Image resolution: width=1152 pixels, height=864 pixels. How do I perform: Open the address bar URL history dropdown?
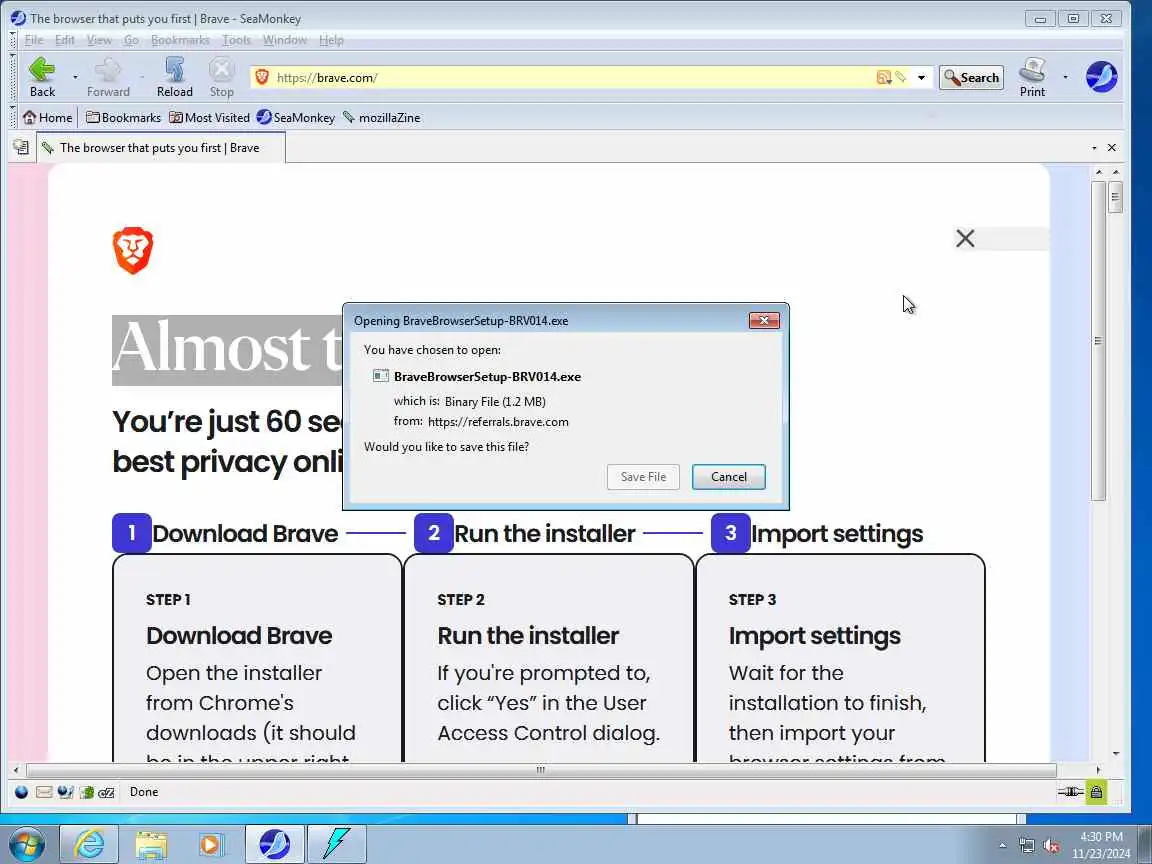(921, 77)
